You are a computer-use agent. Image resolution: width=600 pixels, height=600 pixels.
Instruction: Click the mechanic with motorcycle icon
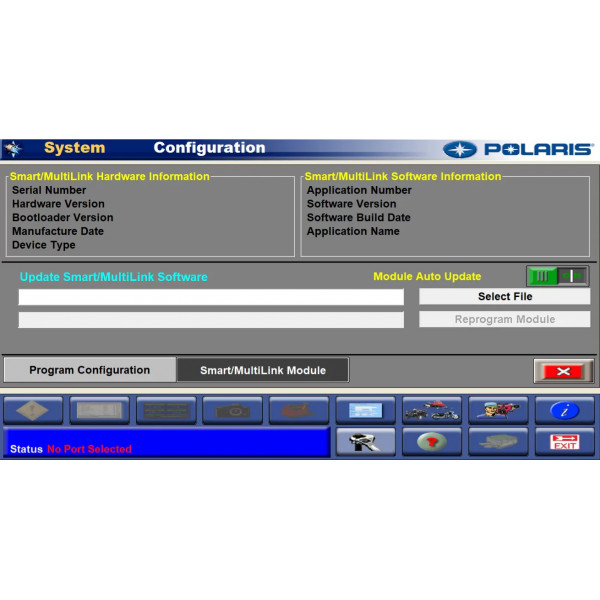[498, 410]
